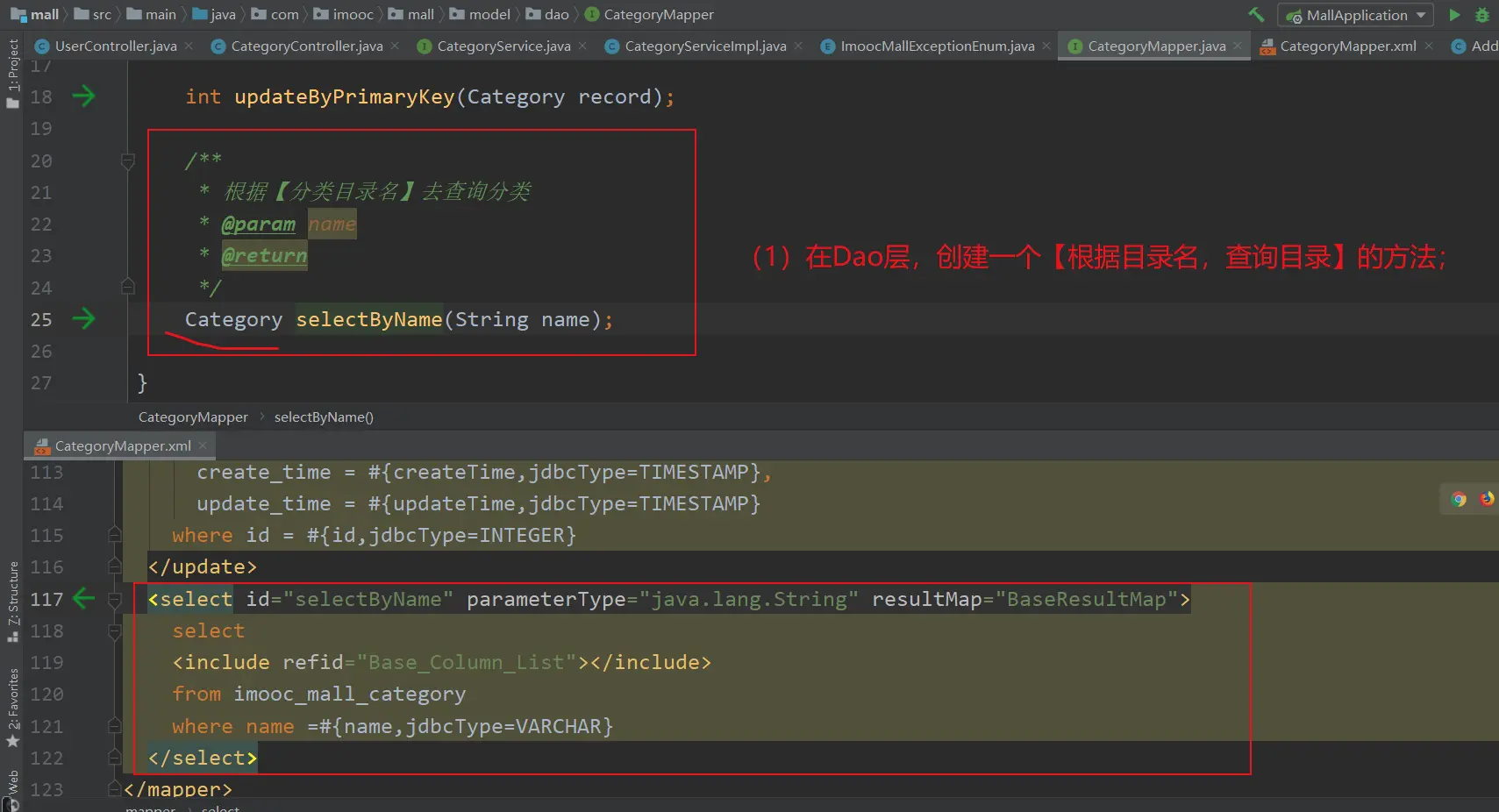Run MallApplication with the green play icon
The image size is (1499, 812).
click(x=1454, y=15)
